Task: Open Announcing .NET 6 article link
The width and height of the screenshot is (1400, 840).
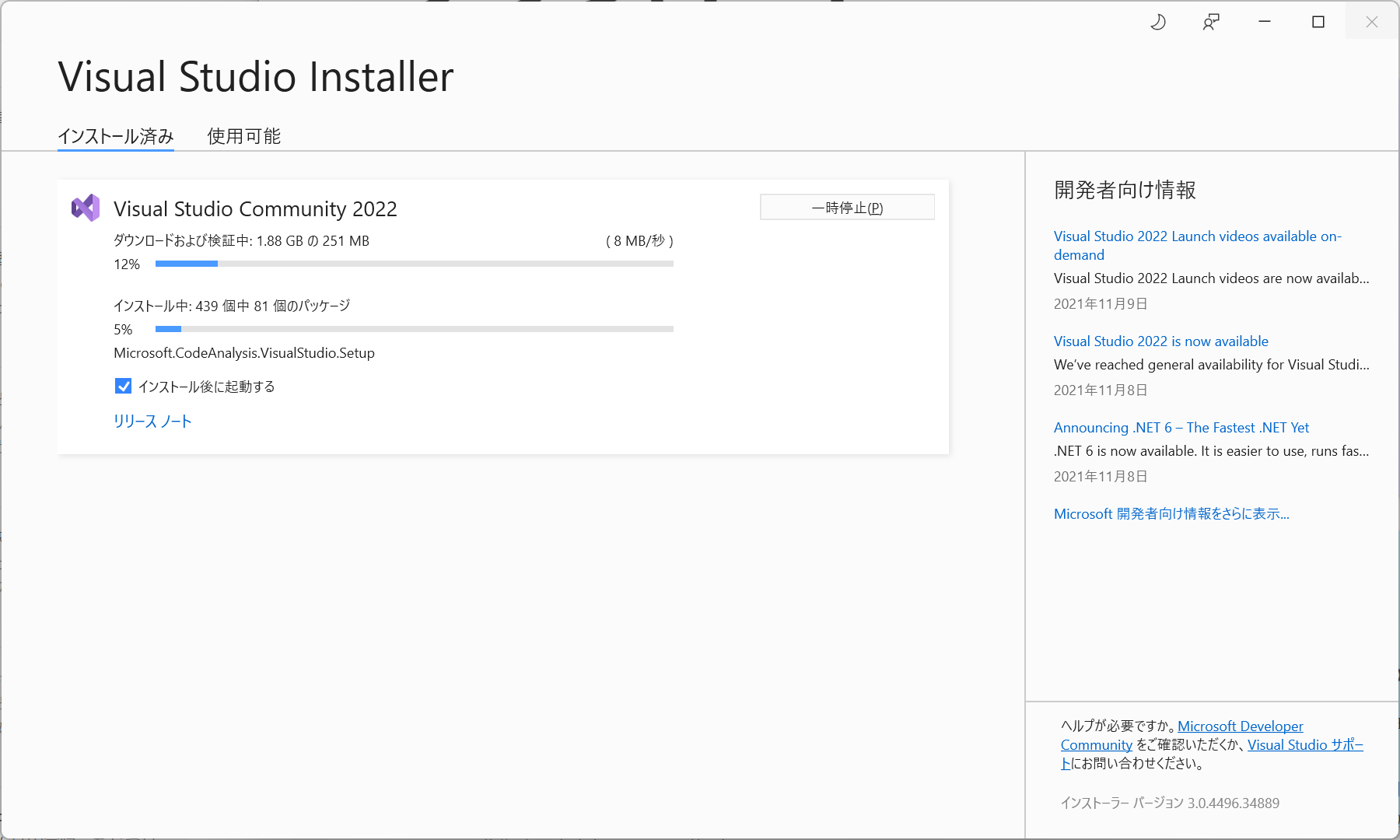Action: pyautogui.click(x=1181, y=427)
